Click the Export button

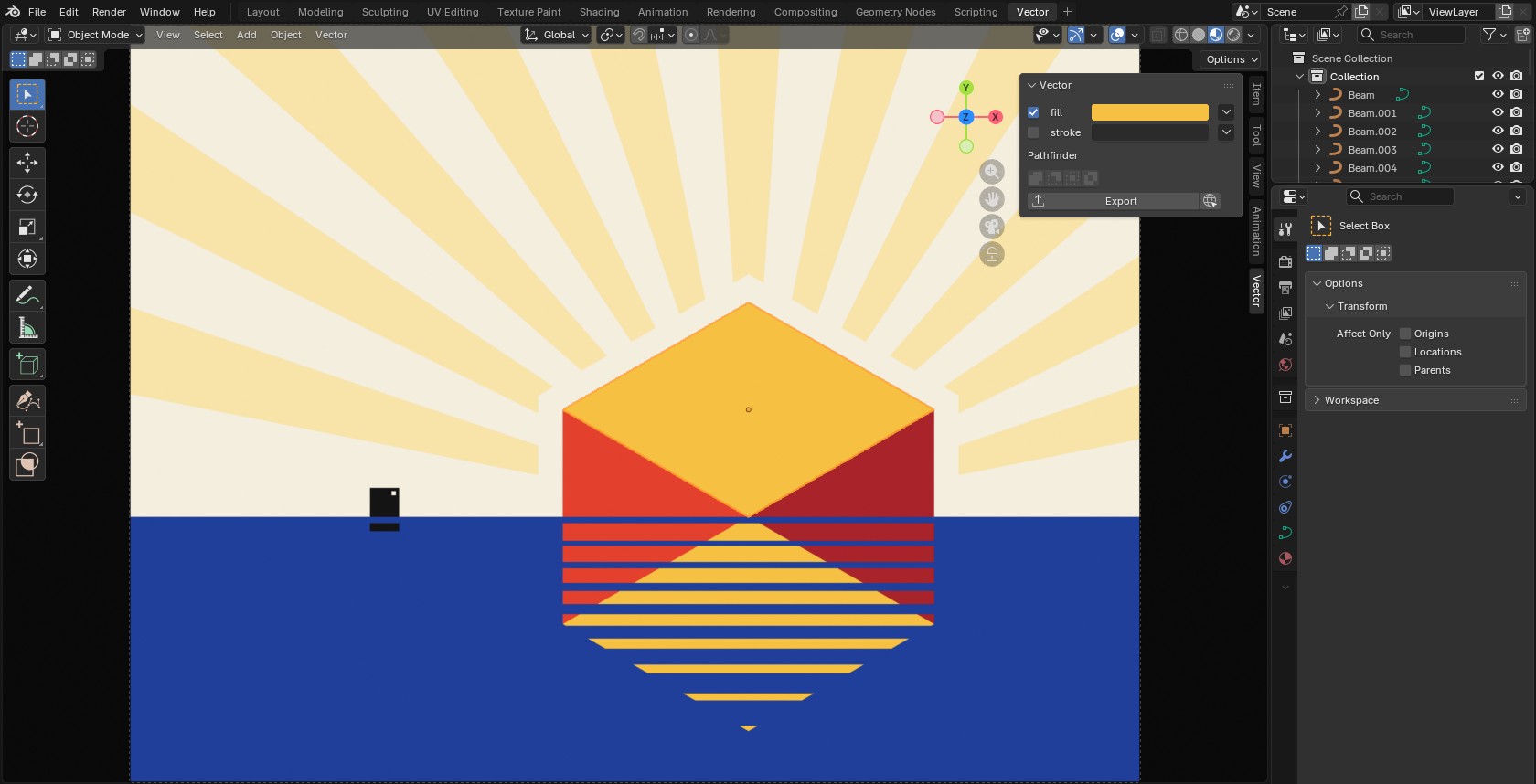1113,201
